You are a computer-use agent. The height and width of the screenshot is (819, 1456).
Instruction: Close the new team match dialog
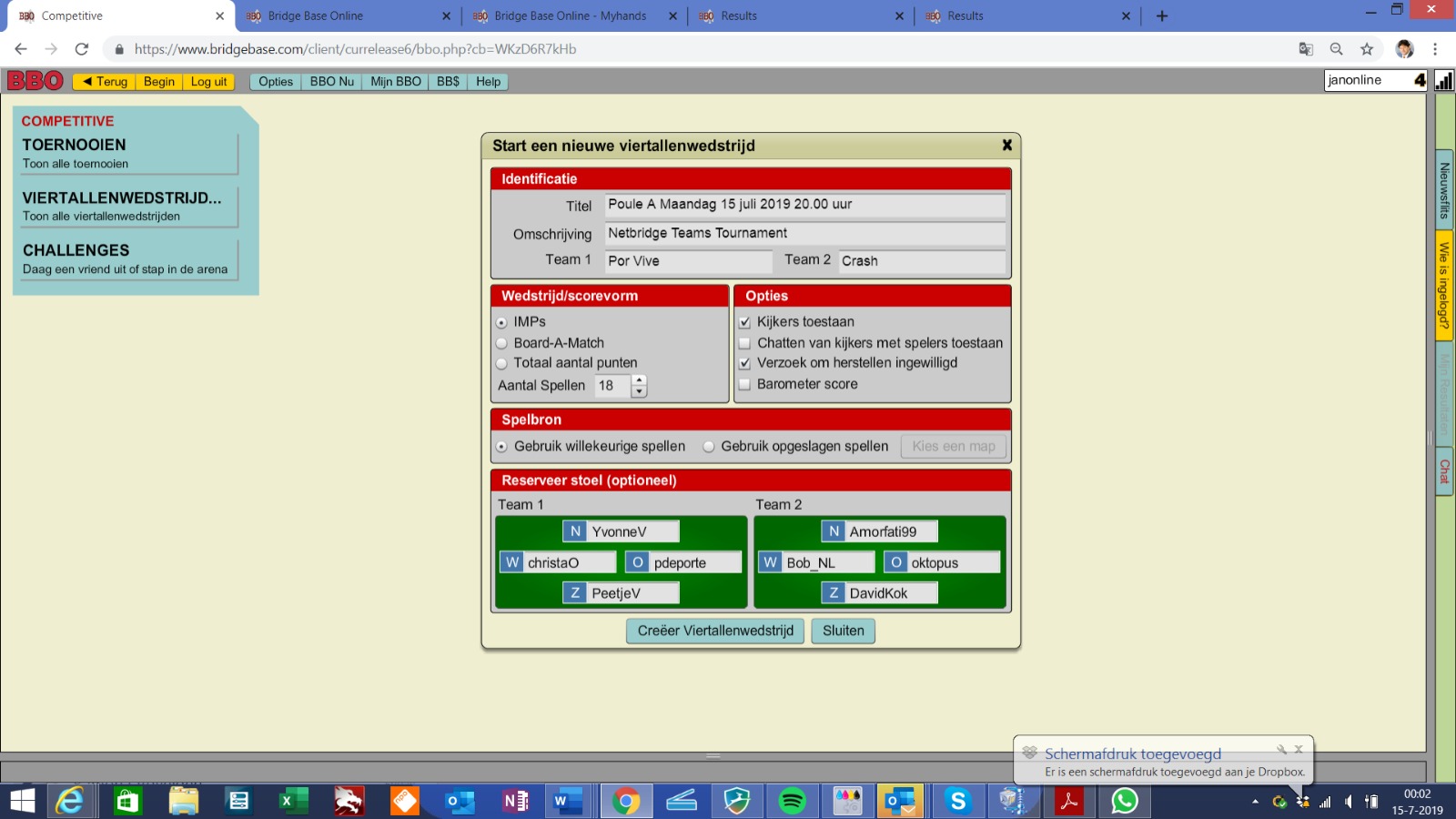(x=1006, y=145)
